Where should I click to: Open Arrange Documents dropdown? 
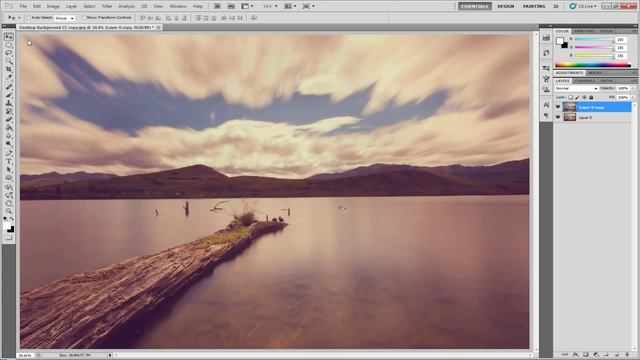pyautogui.click(x=291, y=6)
